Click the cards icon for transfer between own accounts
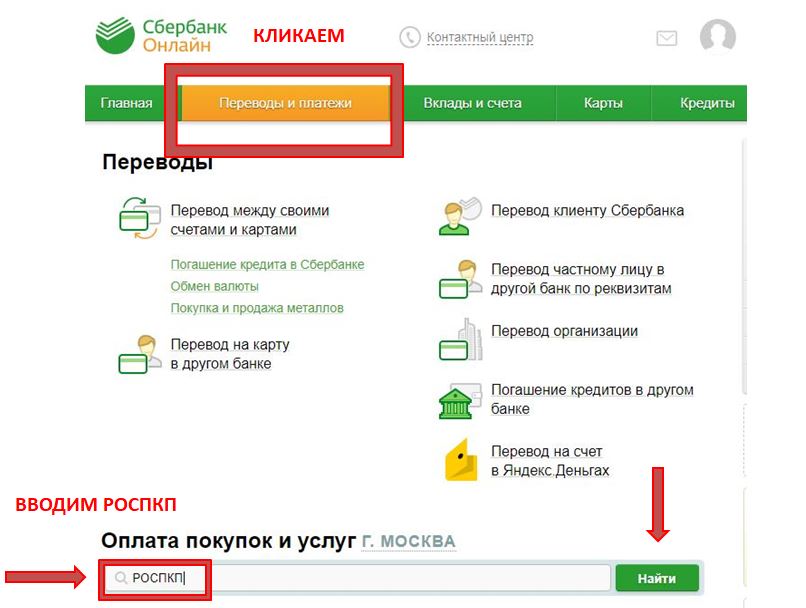806x608 pixels. (x=140, y=218)
